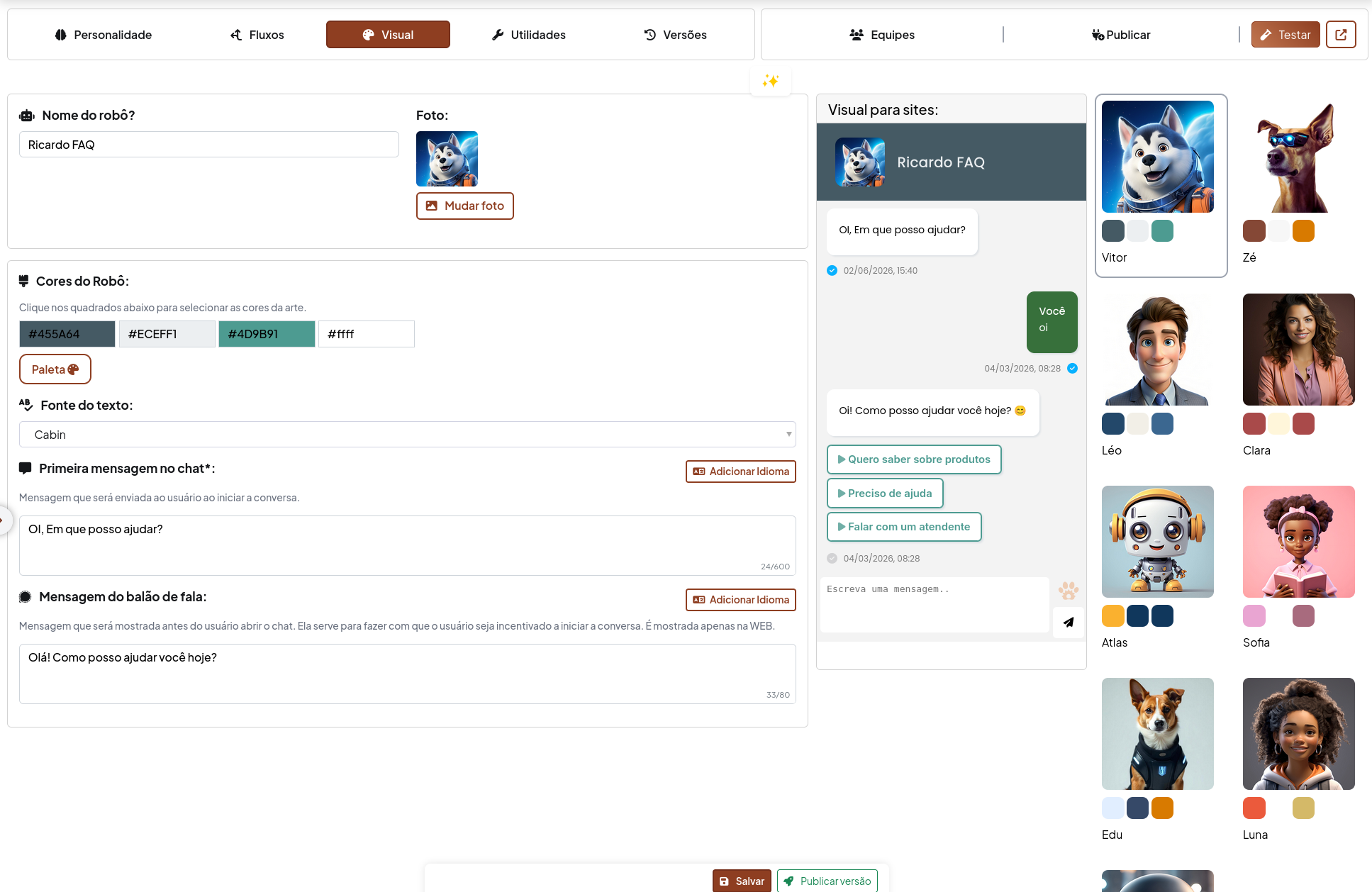Edit the first chat message text area
This screenshot has height=892, width=1372.
(407, 545)
